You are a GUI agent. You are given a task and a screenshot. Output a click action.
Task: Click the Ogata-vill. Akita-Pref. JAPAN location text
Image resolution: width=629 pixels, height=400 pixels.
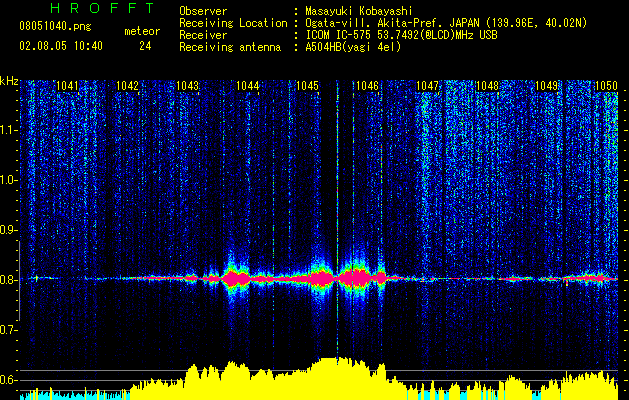[x=446, y=23]
